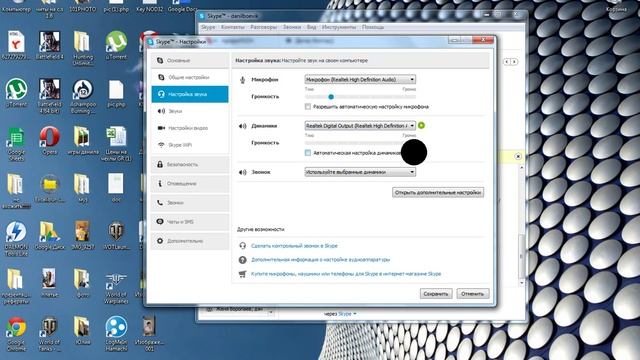Open 'Skype WiFi' settings page

click(190, 145)
